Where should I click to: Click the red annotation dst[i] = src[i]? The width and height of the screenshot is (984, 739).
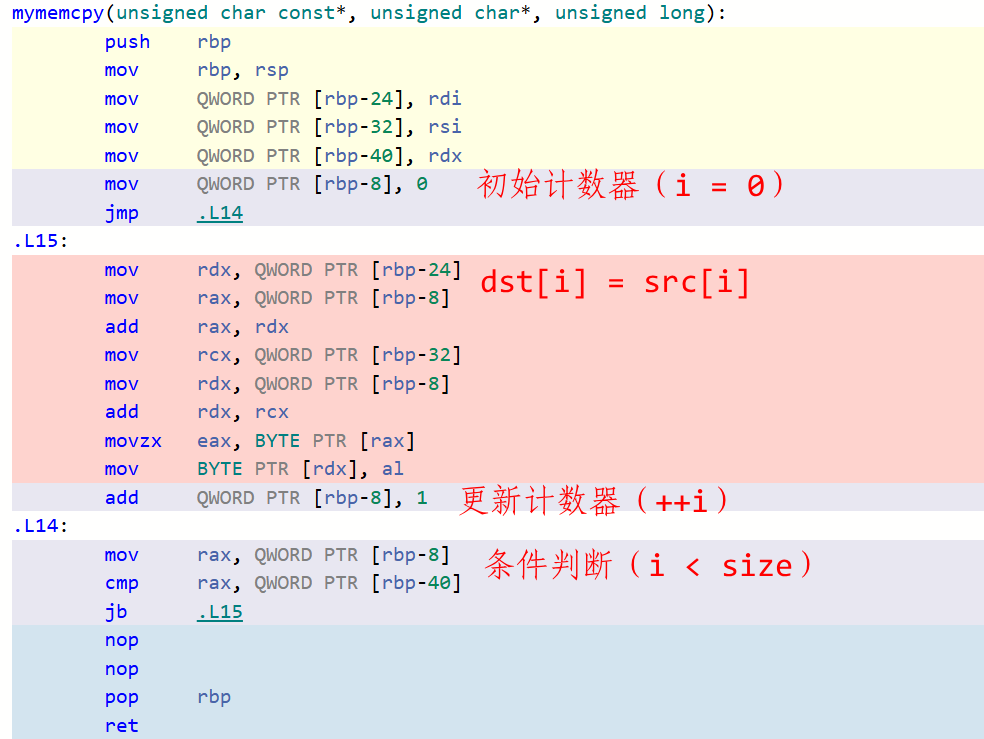(615, 282)
